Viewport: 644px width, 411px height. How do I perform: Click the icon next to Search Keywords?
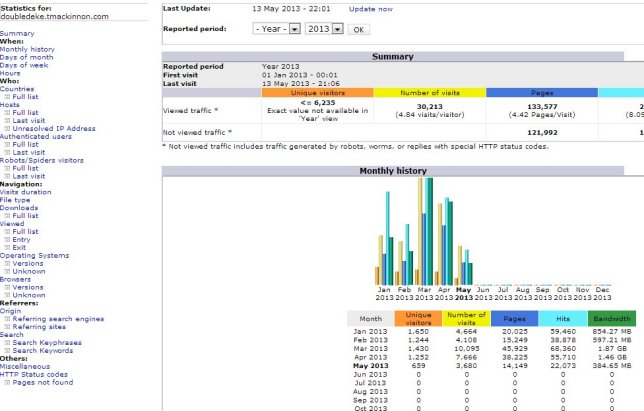[x=8, y=352]
